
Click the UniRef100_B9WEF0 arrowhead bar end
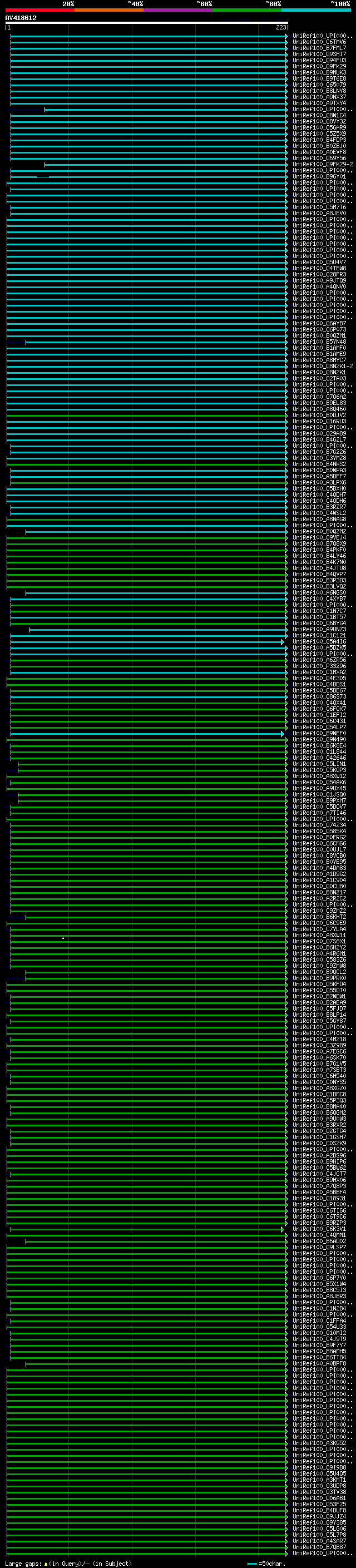(x=283, y=734)
